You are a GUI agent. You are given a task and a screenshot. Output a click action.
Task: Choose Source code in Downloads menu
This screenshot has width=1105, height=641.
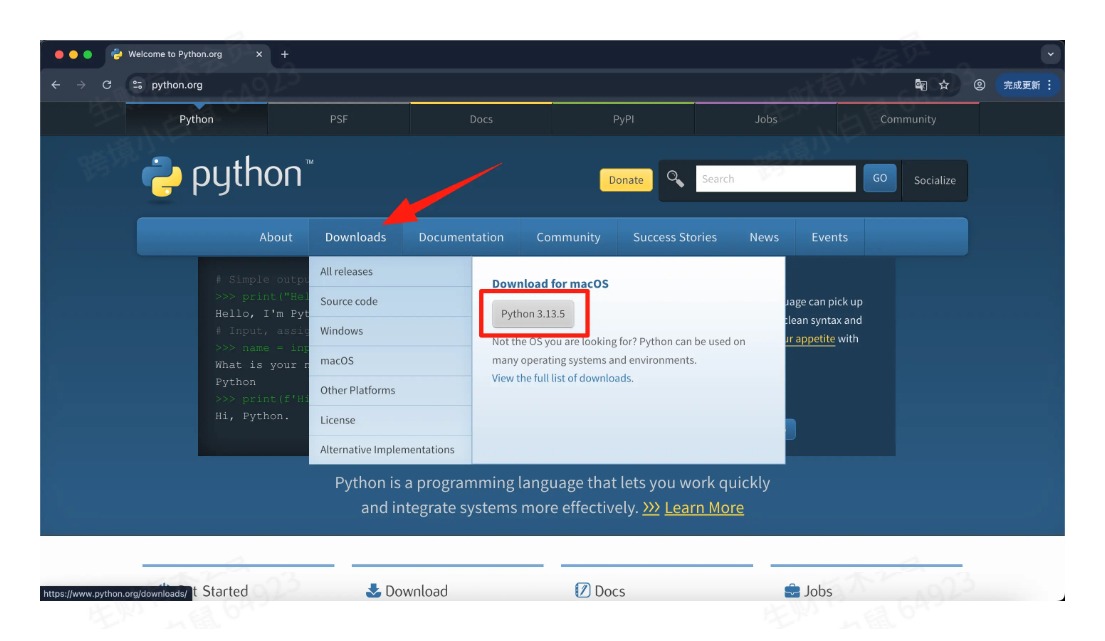(390, 301)
